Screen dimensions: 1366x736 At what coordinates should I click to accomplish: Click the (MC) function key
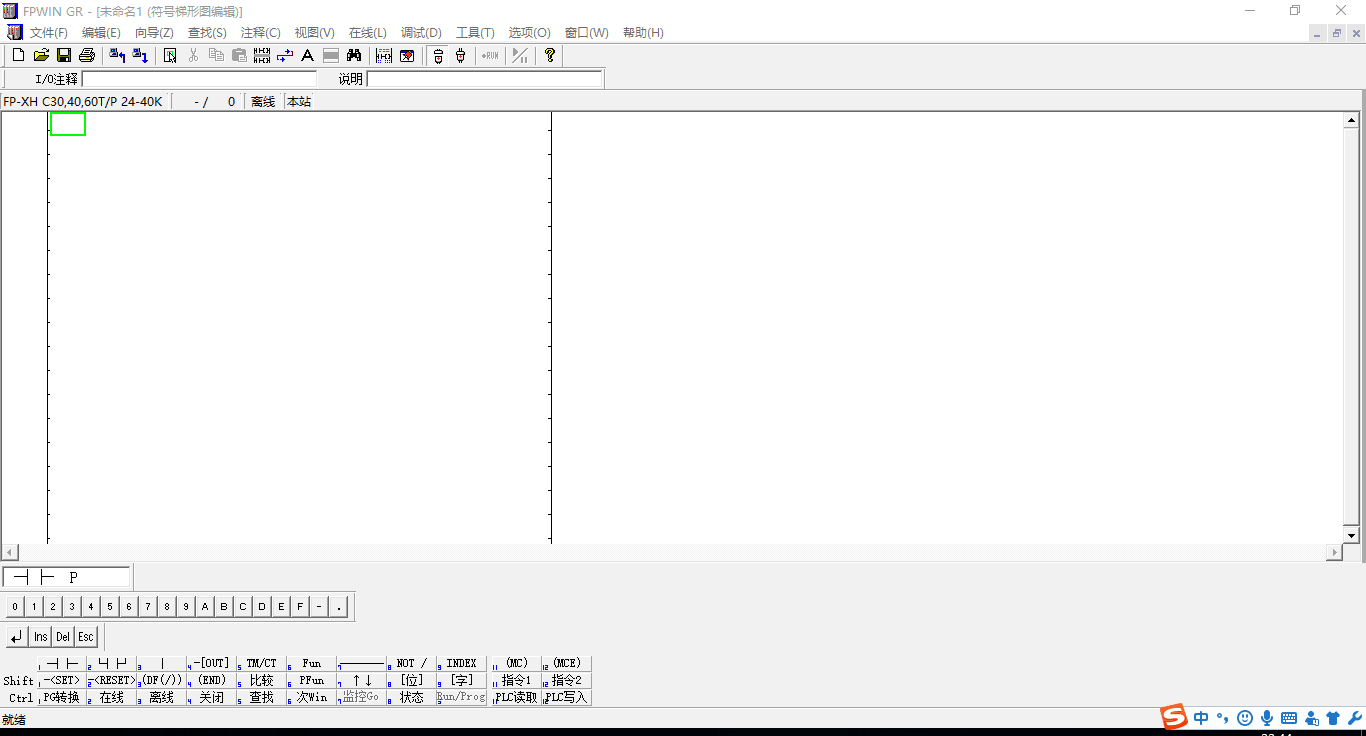[516, 663]
